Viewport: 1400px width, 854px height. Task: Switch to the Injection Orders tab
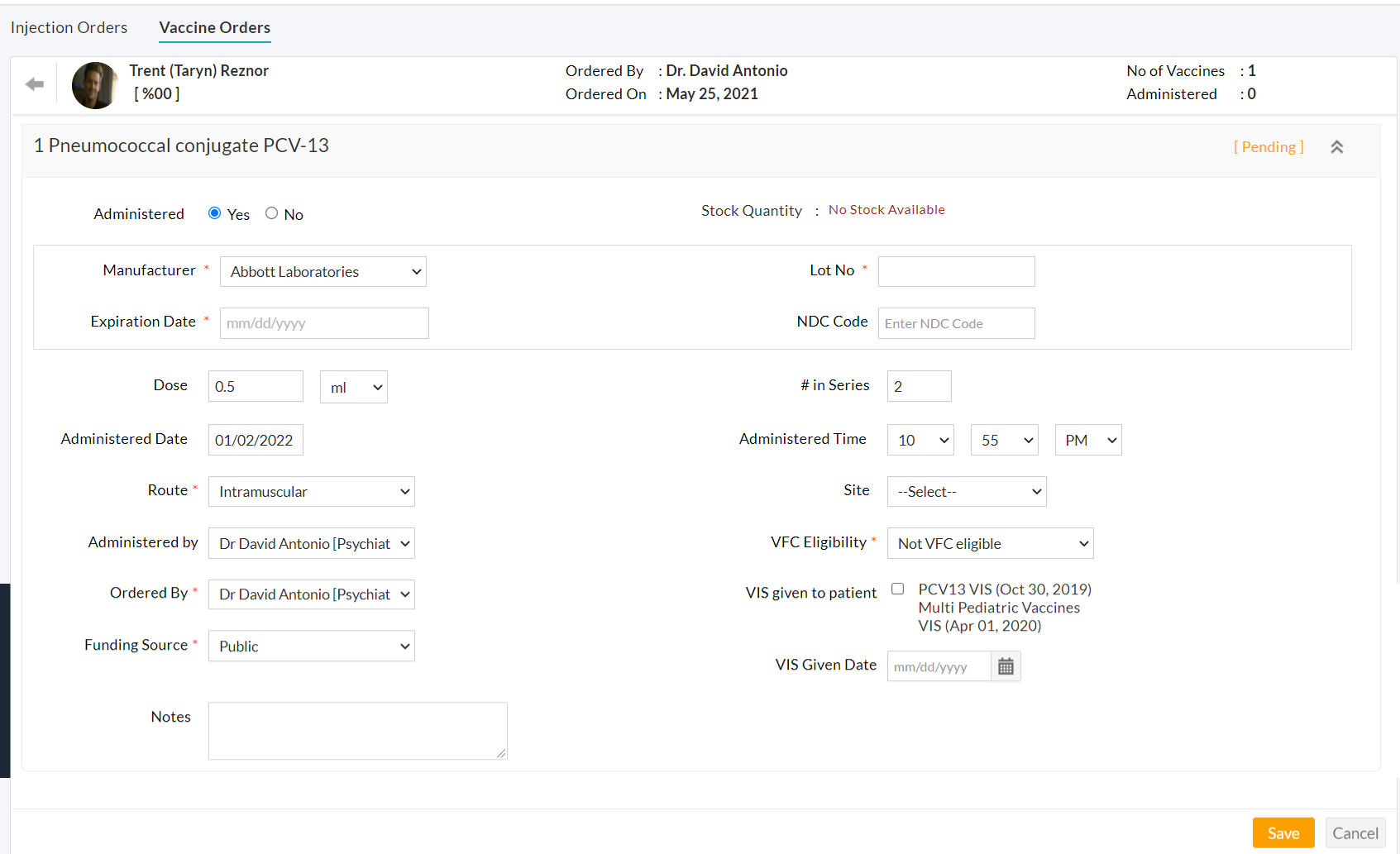[69, 27]
